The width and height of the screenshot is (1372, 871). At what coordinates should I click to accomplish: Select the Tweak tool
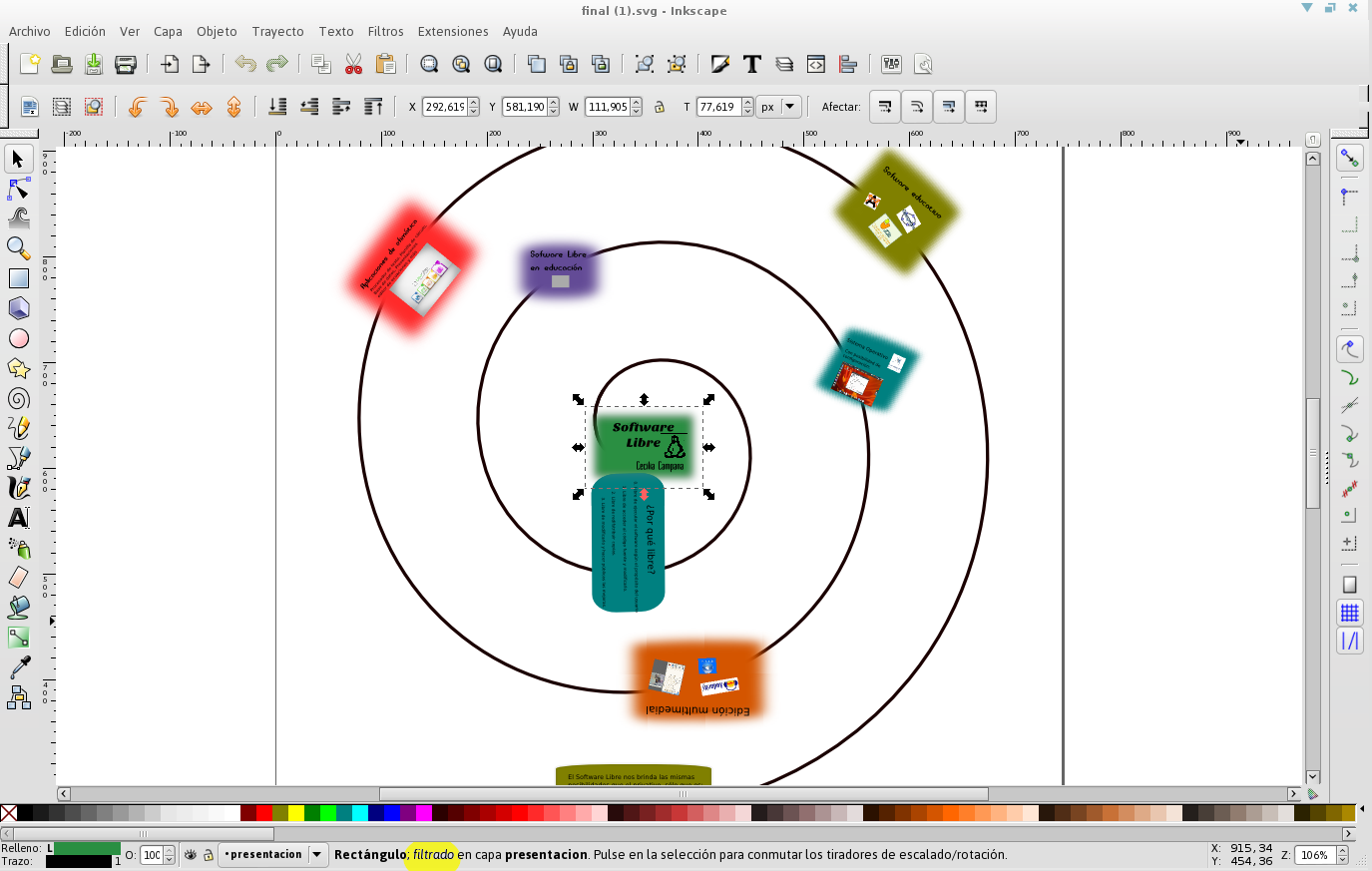click(18, 218)
